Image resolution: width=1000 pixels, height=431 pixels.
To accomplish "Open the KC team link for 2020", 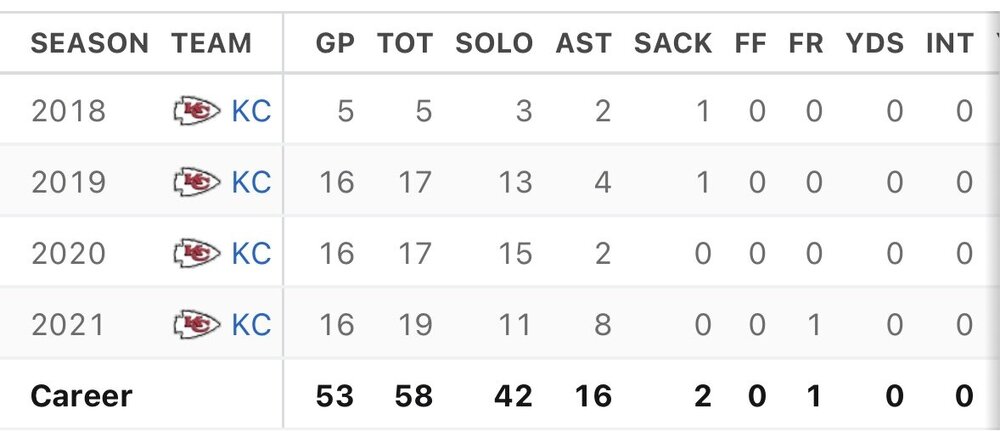I will 251,253.
